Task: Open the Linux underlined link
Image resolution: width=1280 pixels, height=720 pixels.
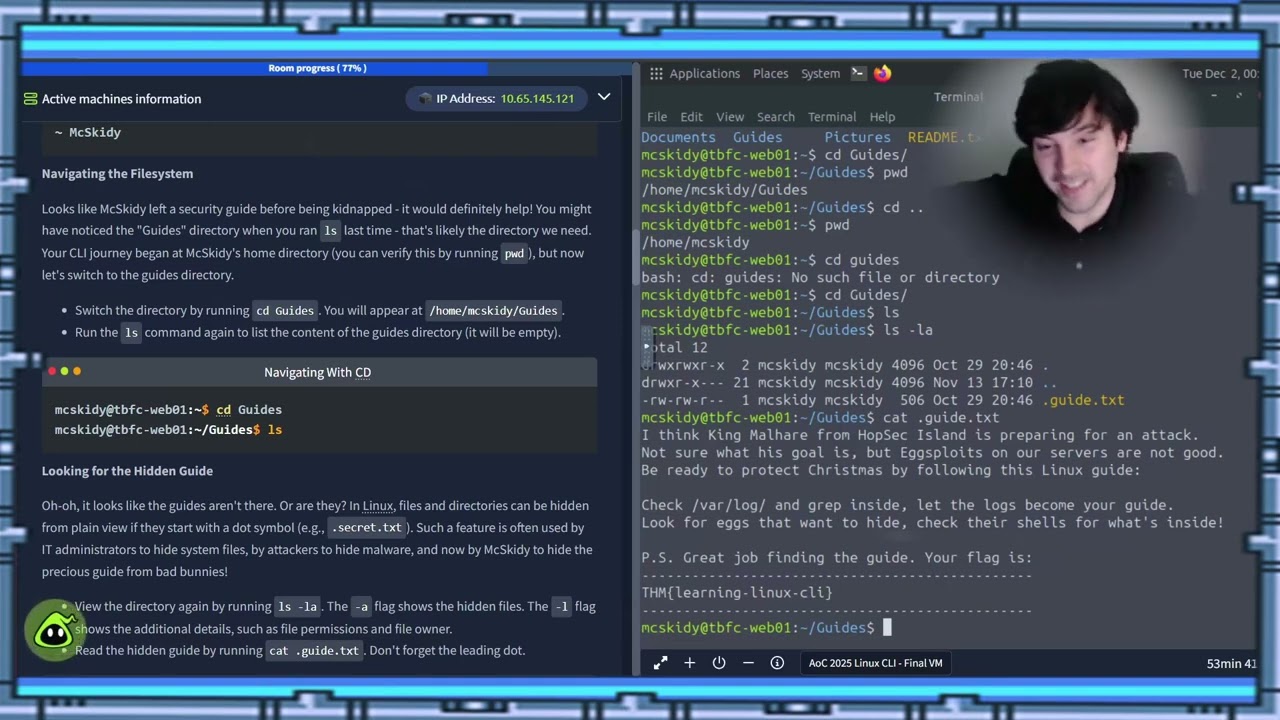Action: pos(378,506)
